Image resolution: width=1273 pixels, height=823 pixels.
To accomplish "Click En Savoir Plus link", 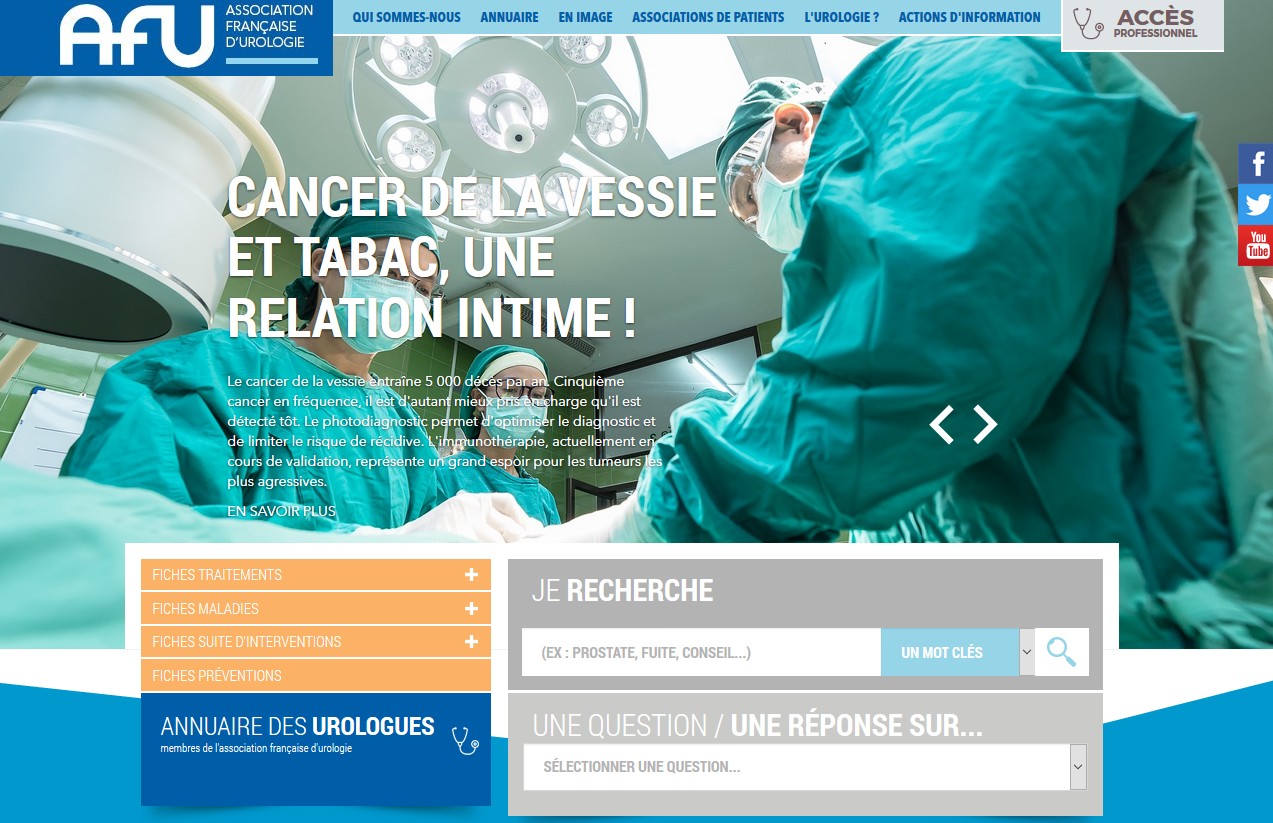I will pos(281,511).
